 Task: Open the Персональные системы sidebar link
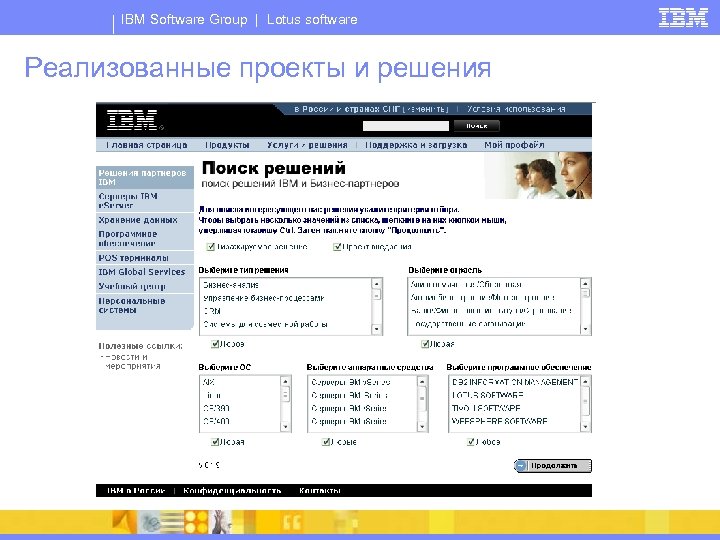(x=145, y=305)
